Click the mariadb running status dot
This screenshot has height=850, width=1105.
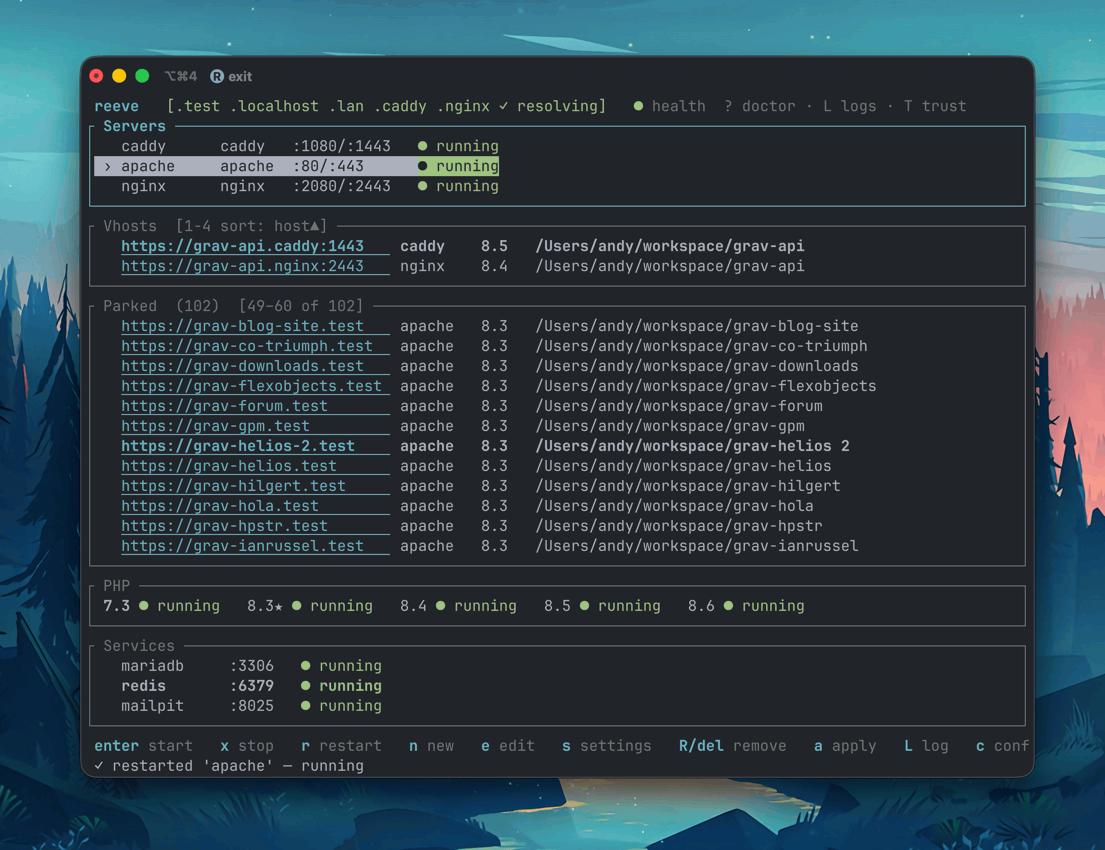305,665
